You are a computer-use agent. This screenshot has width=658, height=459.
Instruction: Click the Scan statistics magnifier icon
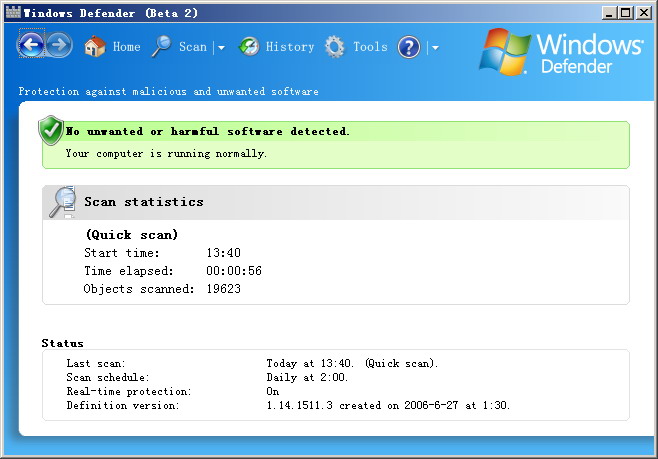[63, 202]
